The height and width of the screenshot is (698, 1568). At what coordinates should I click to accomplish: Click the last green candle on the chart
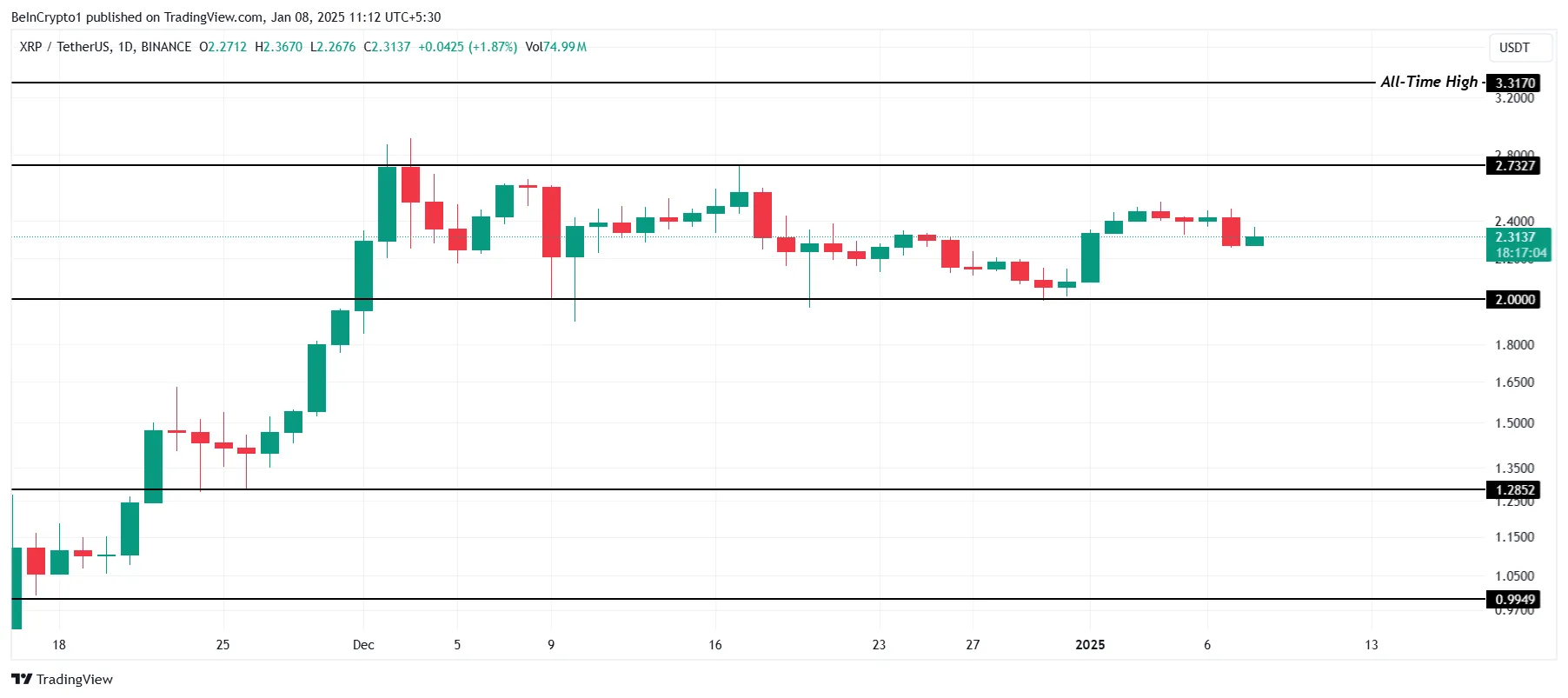[x=1254, y=241]
